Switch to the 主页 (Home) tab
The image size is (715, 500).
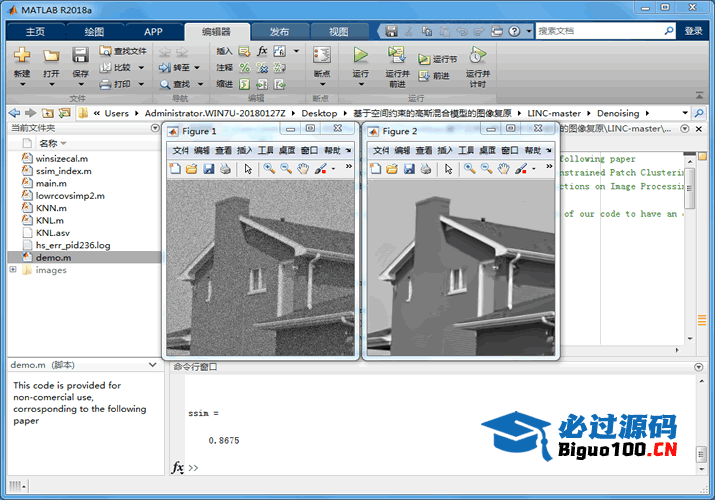(x=35, y=31)
